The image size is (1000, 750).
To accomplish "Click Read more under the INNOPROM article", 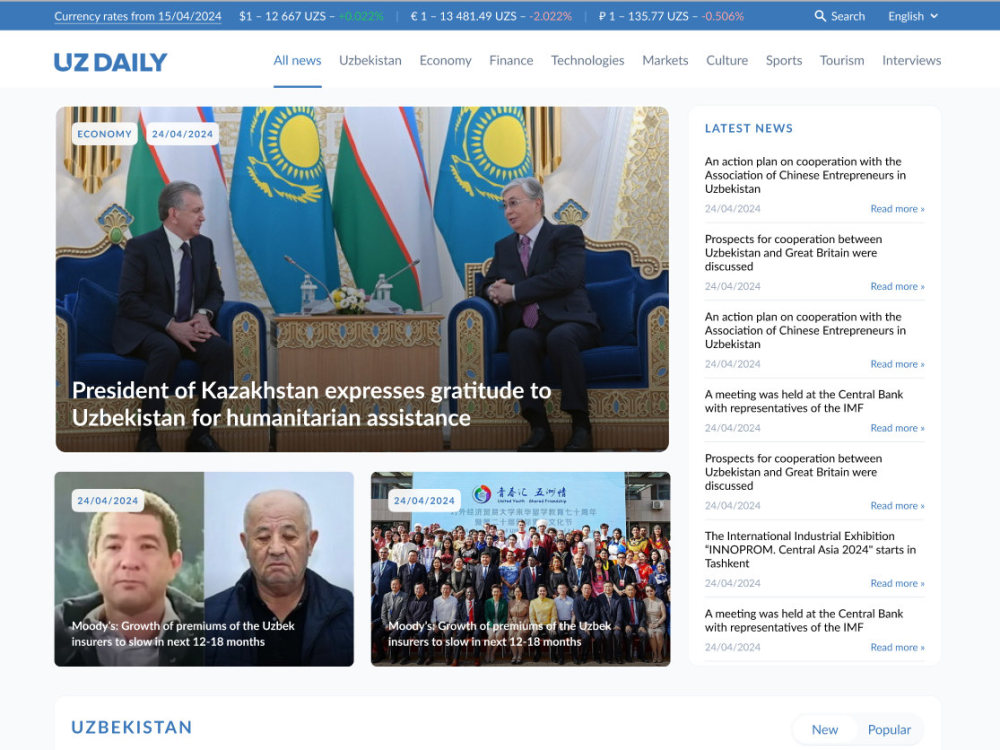I will coord(897,583).
